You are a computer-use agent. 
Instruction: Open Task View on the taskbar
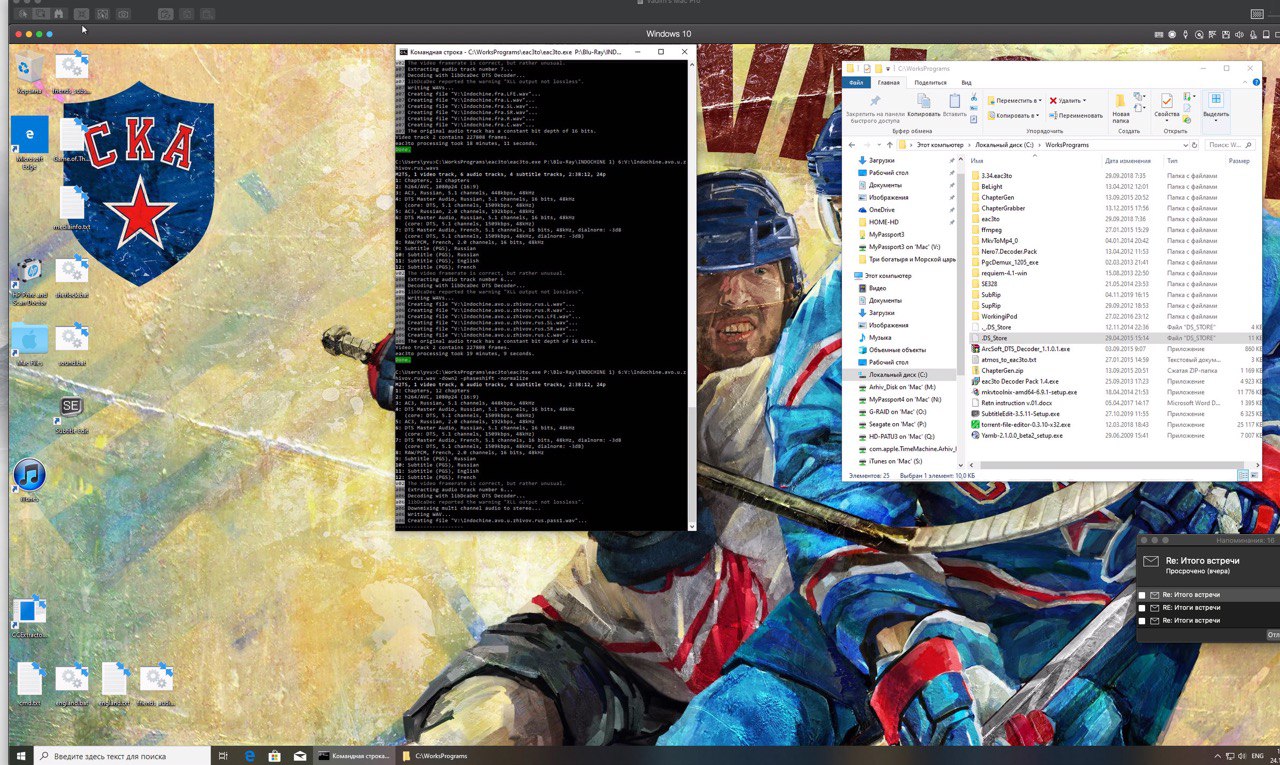click(224, 756)
